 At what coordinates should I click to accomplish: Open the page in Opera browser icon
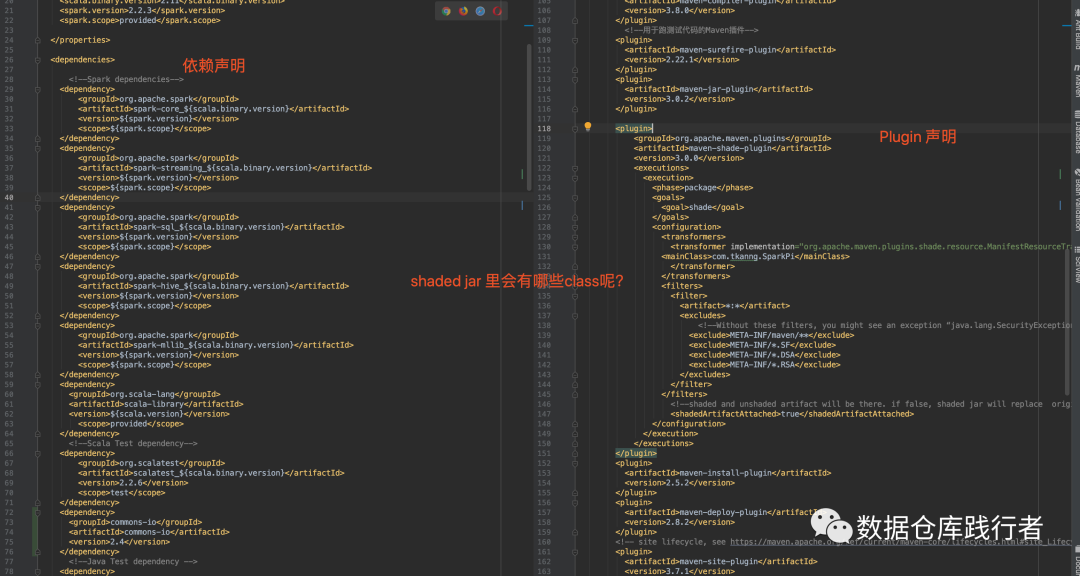[497, 11]
